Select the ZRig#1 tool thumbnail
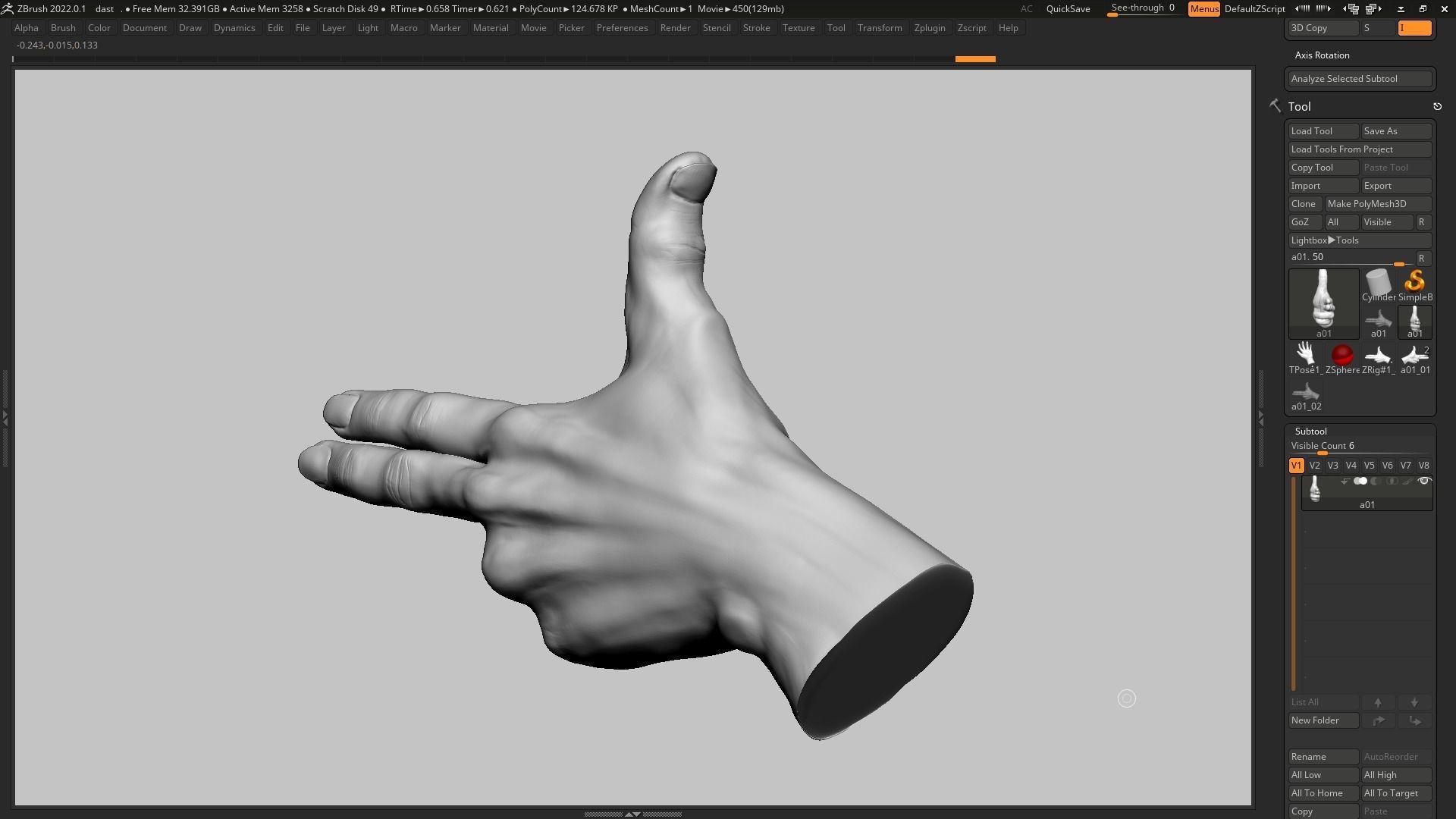This screenshot has height=819, width=1456. (x=1378, y=358)
